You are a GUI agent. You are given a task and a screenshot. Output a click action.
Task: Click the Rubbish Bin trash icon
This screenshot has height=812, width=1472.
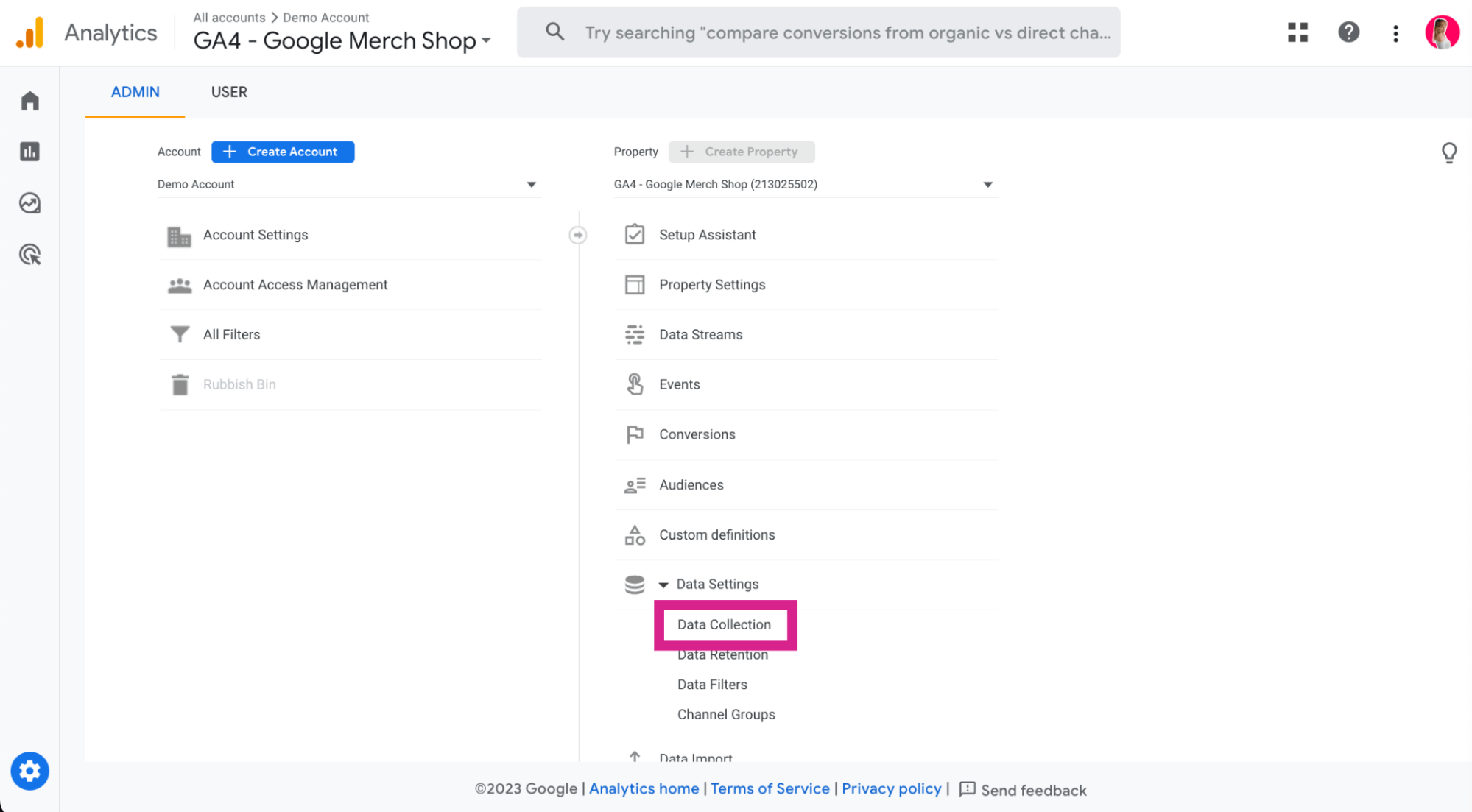click(180, 384)
